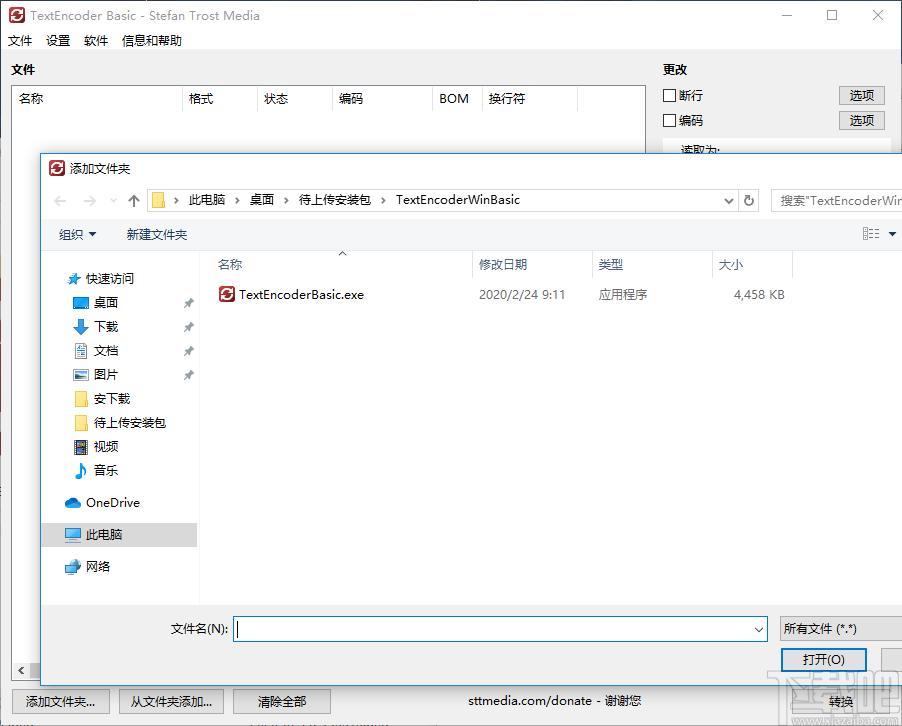Click the Documents icon in sidebar

[81, 351]
